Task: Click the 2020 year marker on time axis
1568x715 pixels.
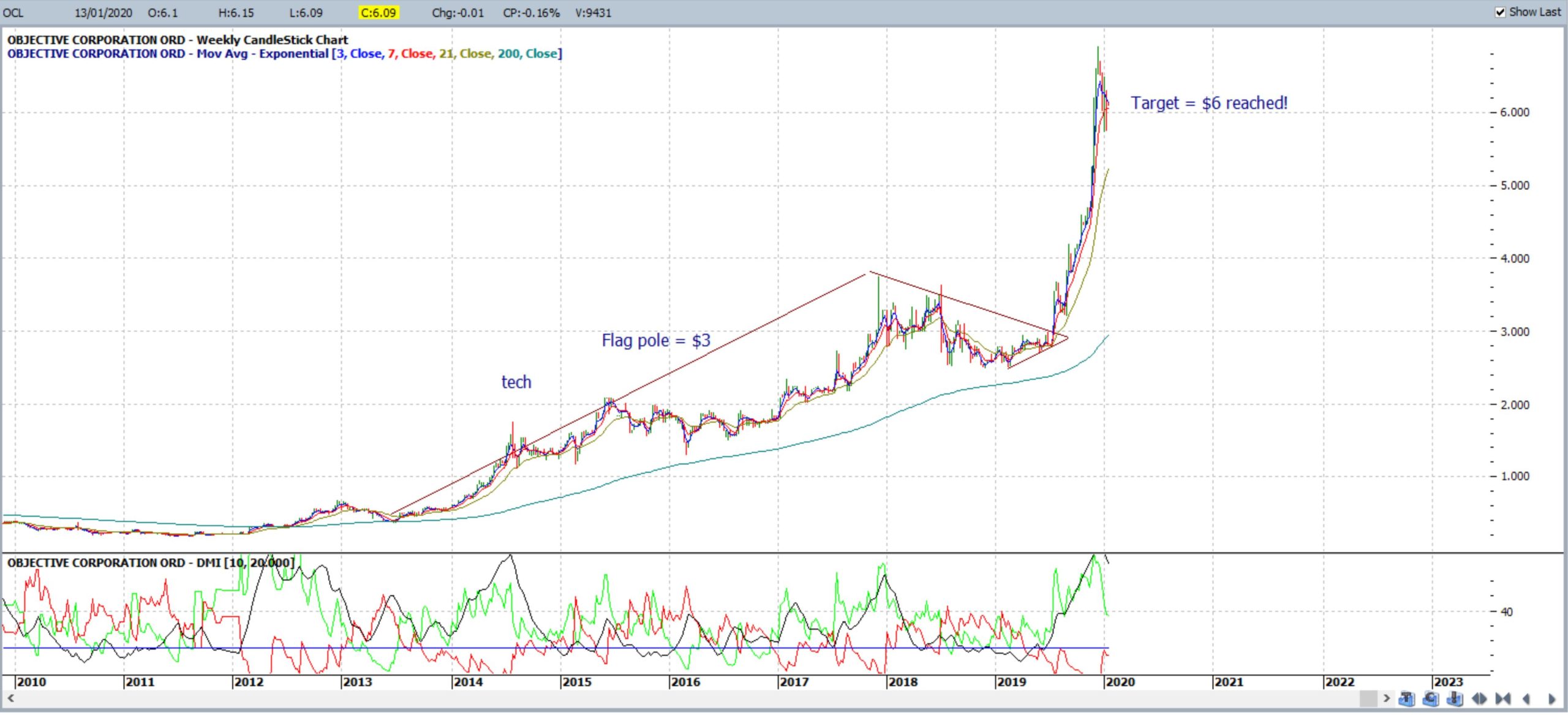Action: (1120, 683)
